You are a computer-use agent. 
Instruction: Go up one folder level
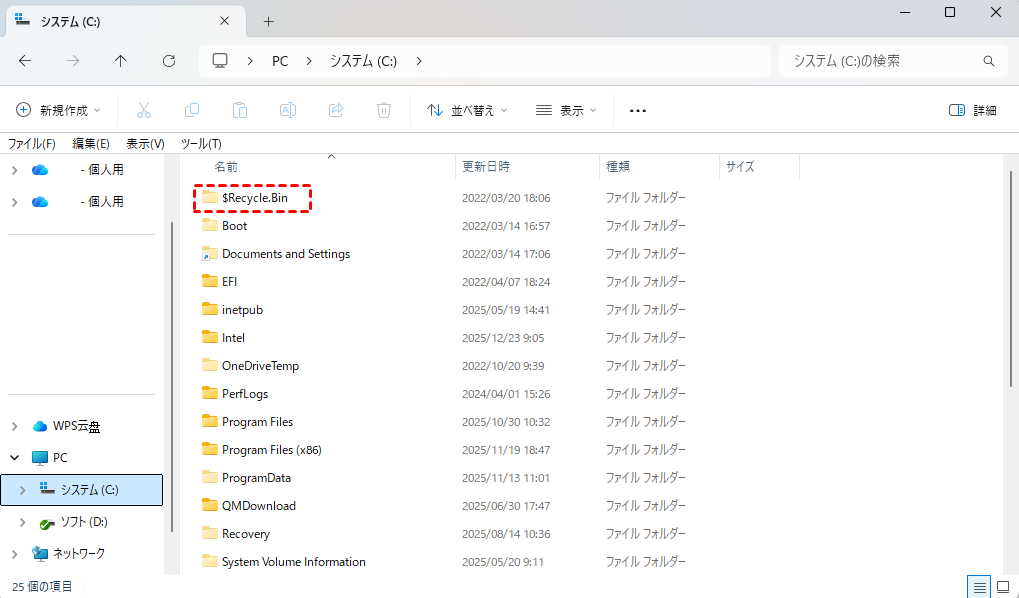tap(121, 61)
